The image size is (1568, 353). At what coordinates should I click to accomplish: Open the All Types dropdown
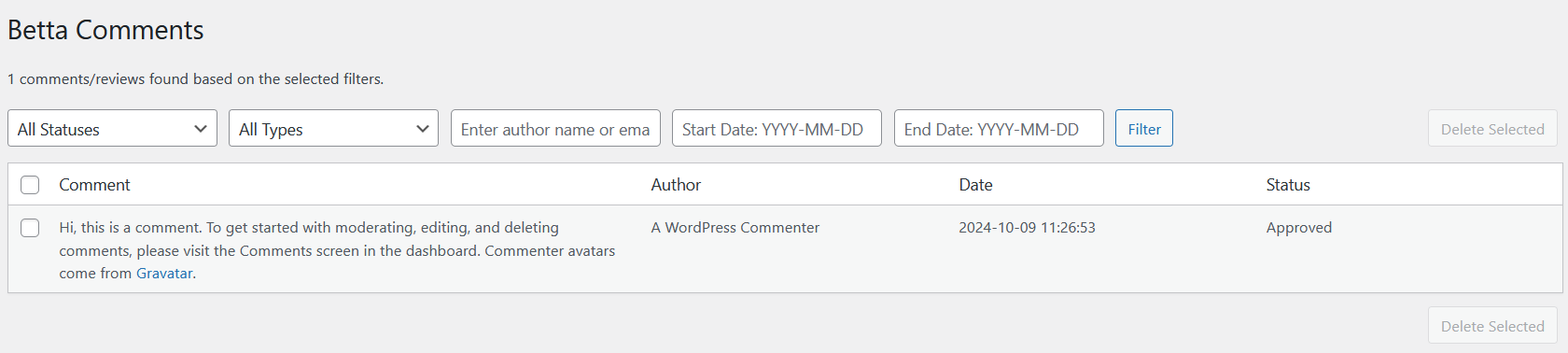pos(333,128)
